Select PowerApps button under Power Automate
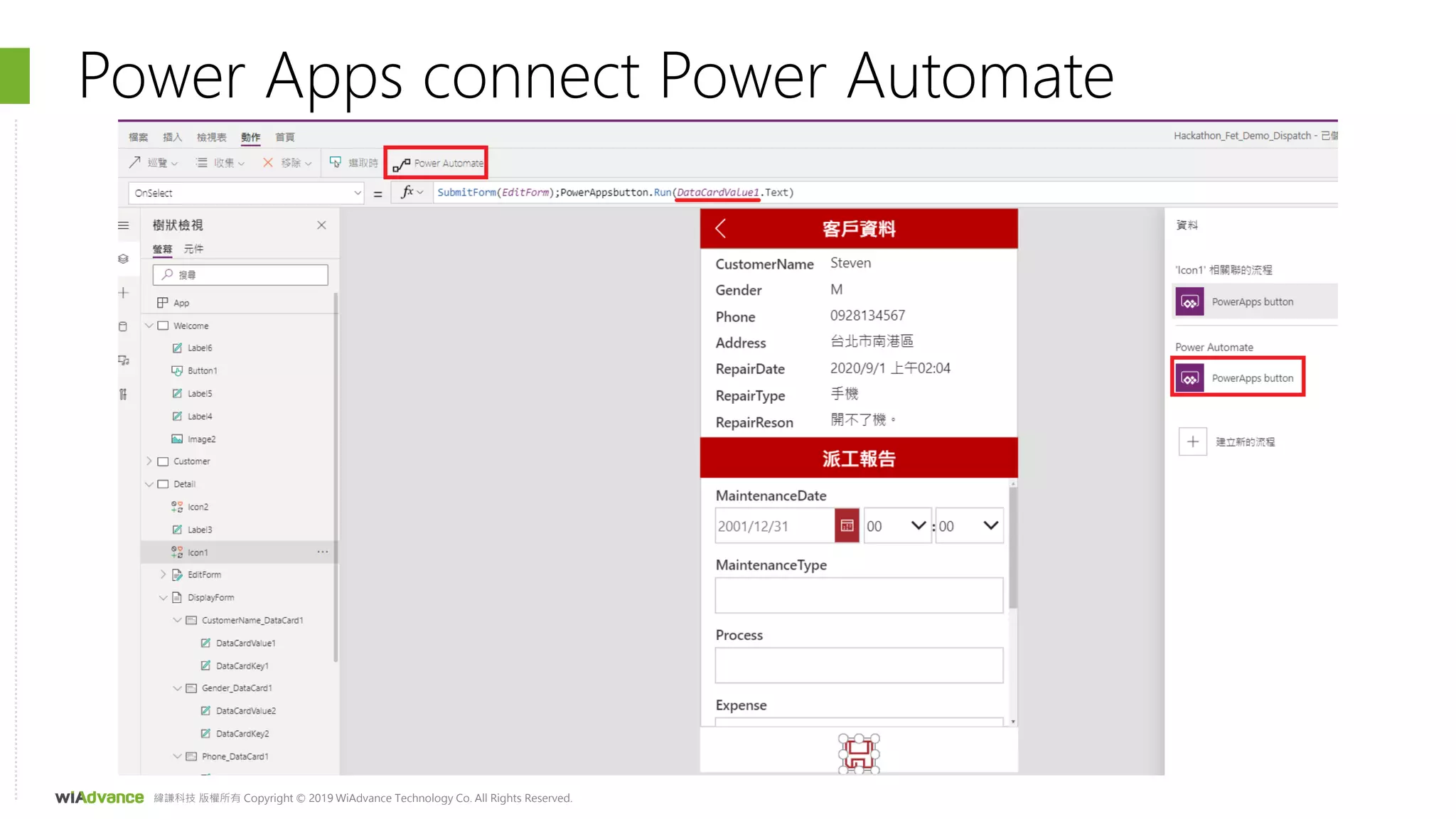This screenshot has width=1456, height=819. point(1238,378)
